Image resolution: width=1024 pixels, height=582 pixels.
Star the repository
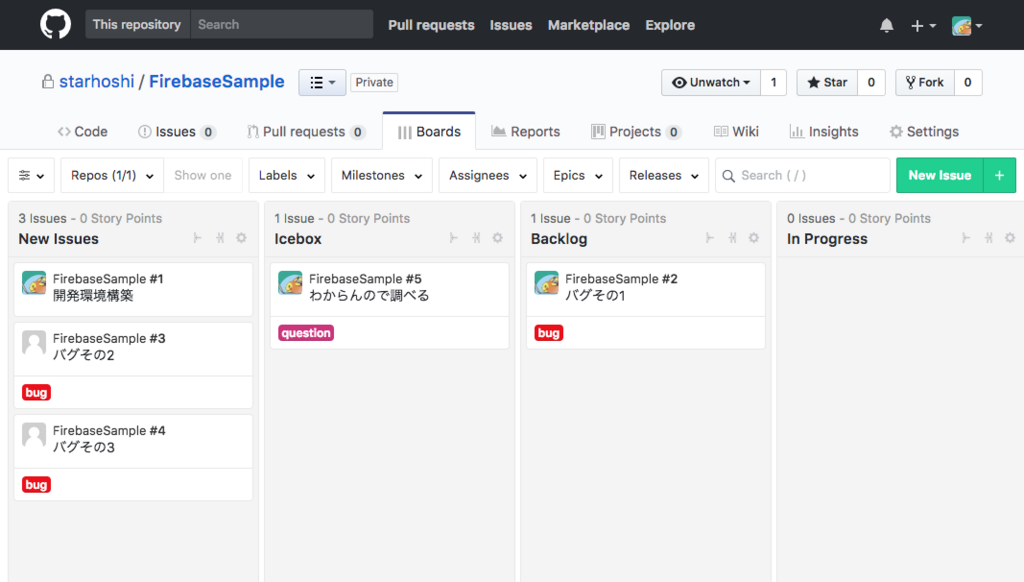click(827, 82)
